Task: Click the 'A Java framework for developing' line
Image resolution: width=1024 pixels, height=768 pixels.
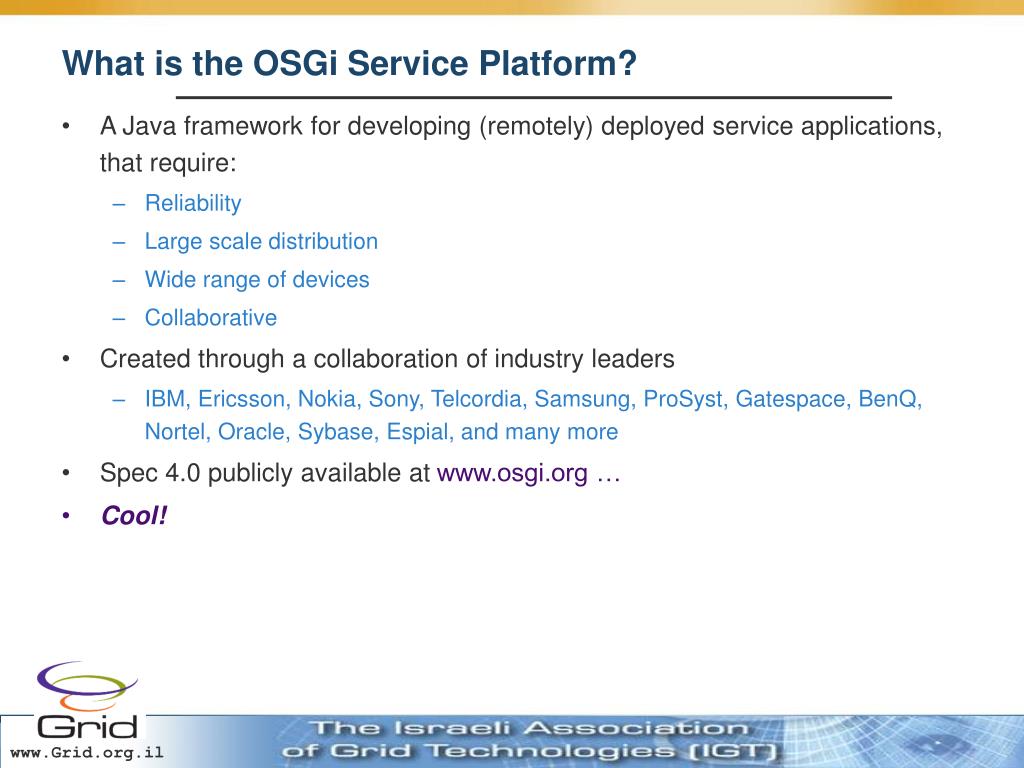Action: point(520,126)
